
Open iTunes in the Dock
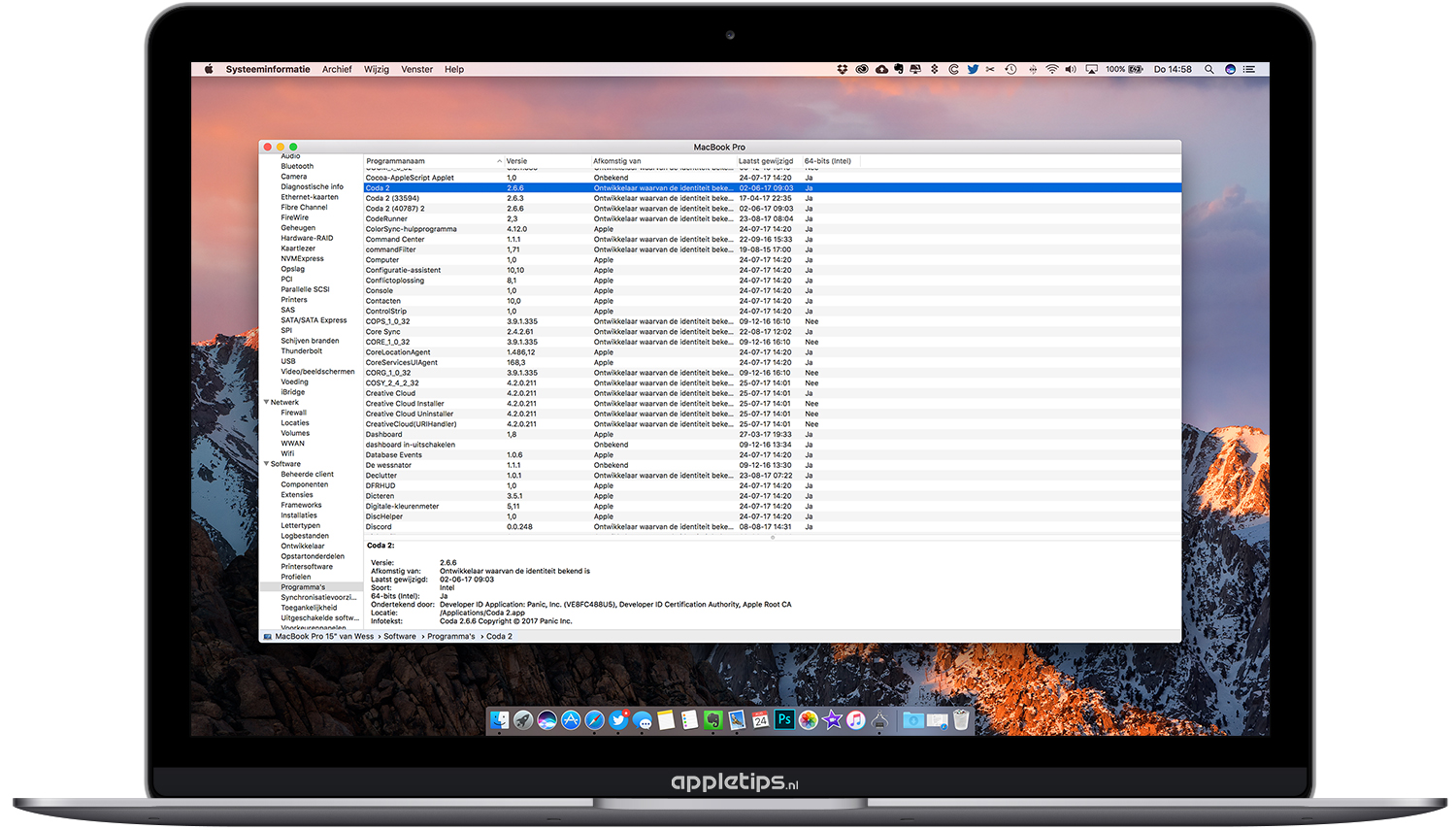tap(855, 720)
